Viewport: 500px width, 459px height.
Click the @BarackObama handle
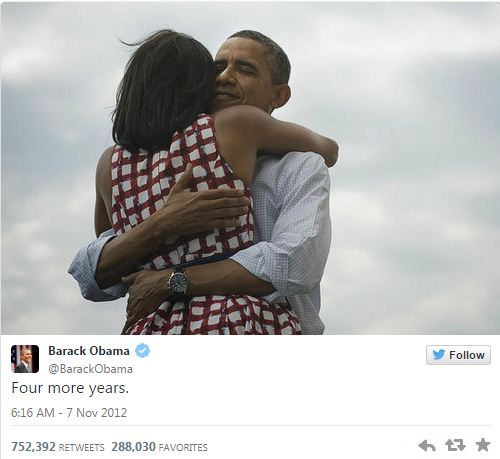click(x=90, y=369)
